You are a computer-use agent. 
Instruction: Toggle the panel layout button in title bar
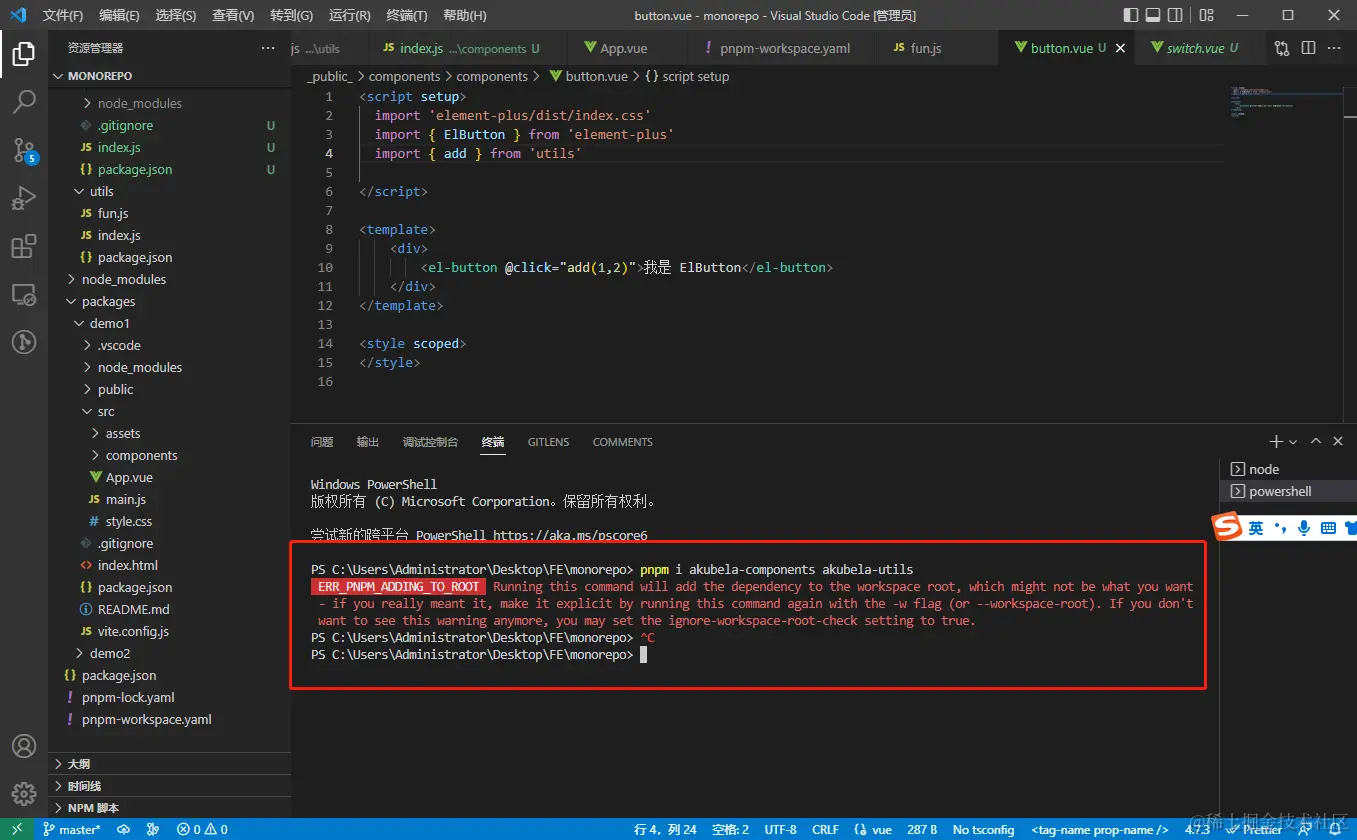[1153, 15]
